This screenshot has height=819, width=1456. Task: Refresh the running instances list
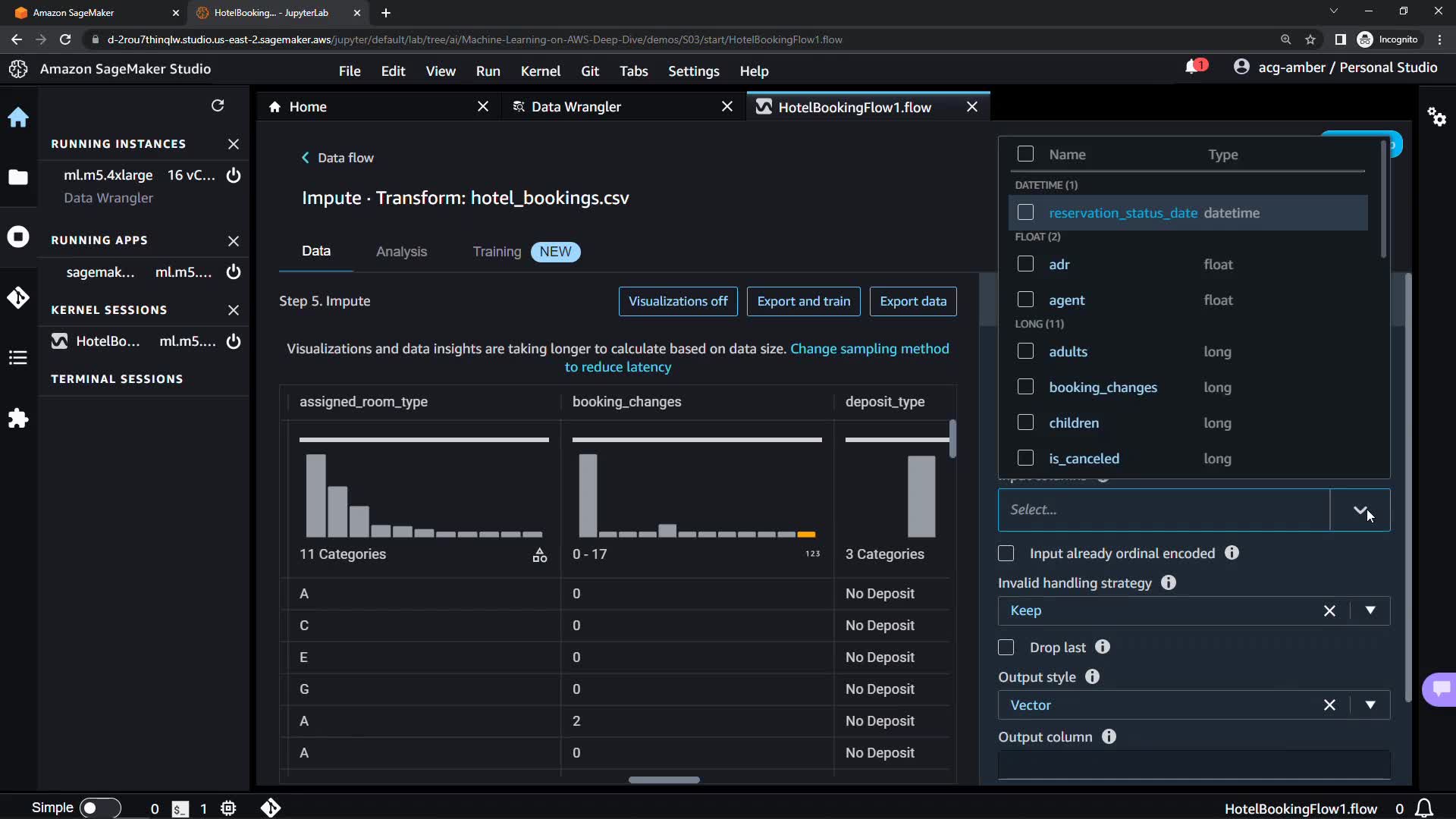pos(218,105)
